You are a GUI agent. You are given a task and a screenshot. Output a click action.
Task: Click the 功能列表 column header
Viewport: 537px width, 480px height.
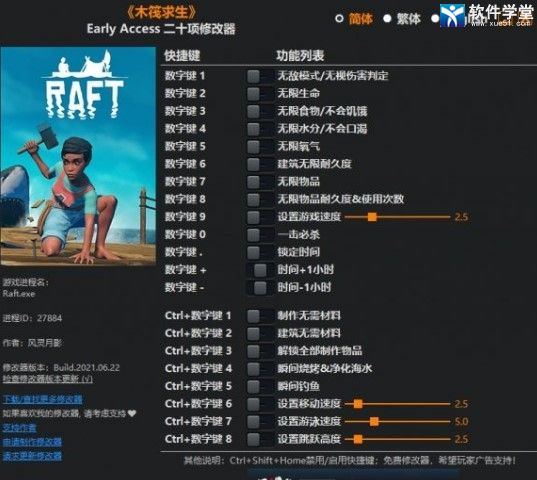point(300,55)
